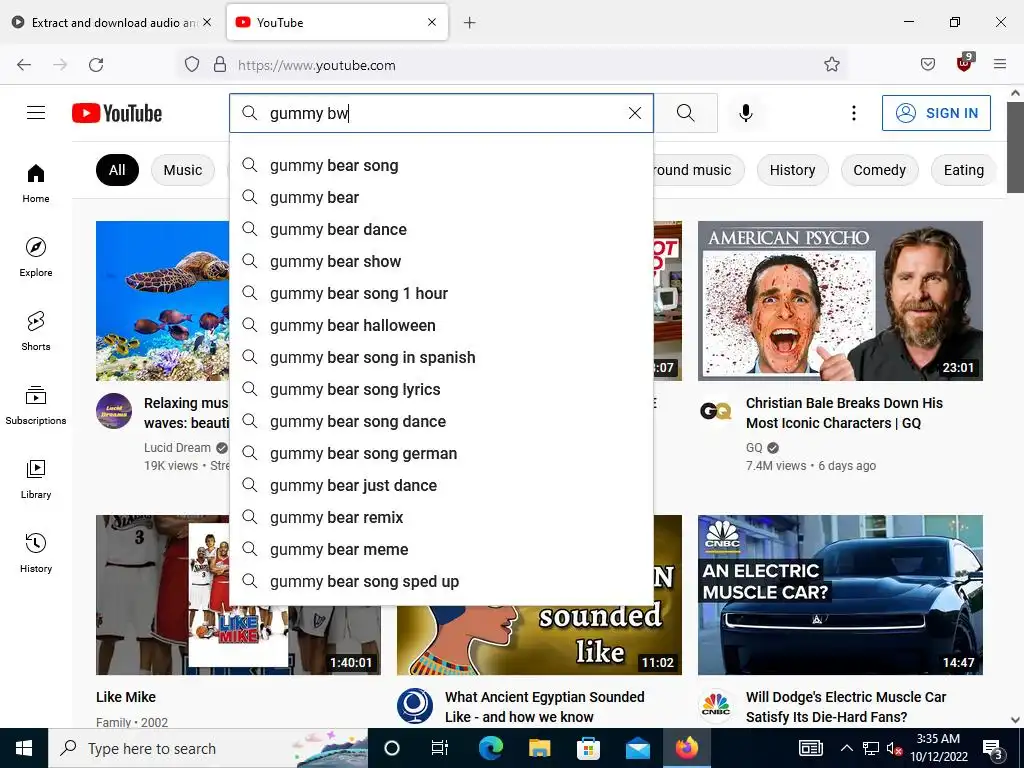Choose suggestion 'gummy bear song 1 hour'
This screenshot has height=768, width=1024.
(441, 293)
